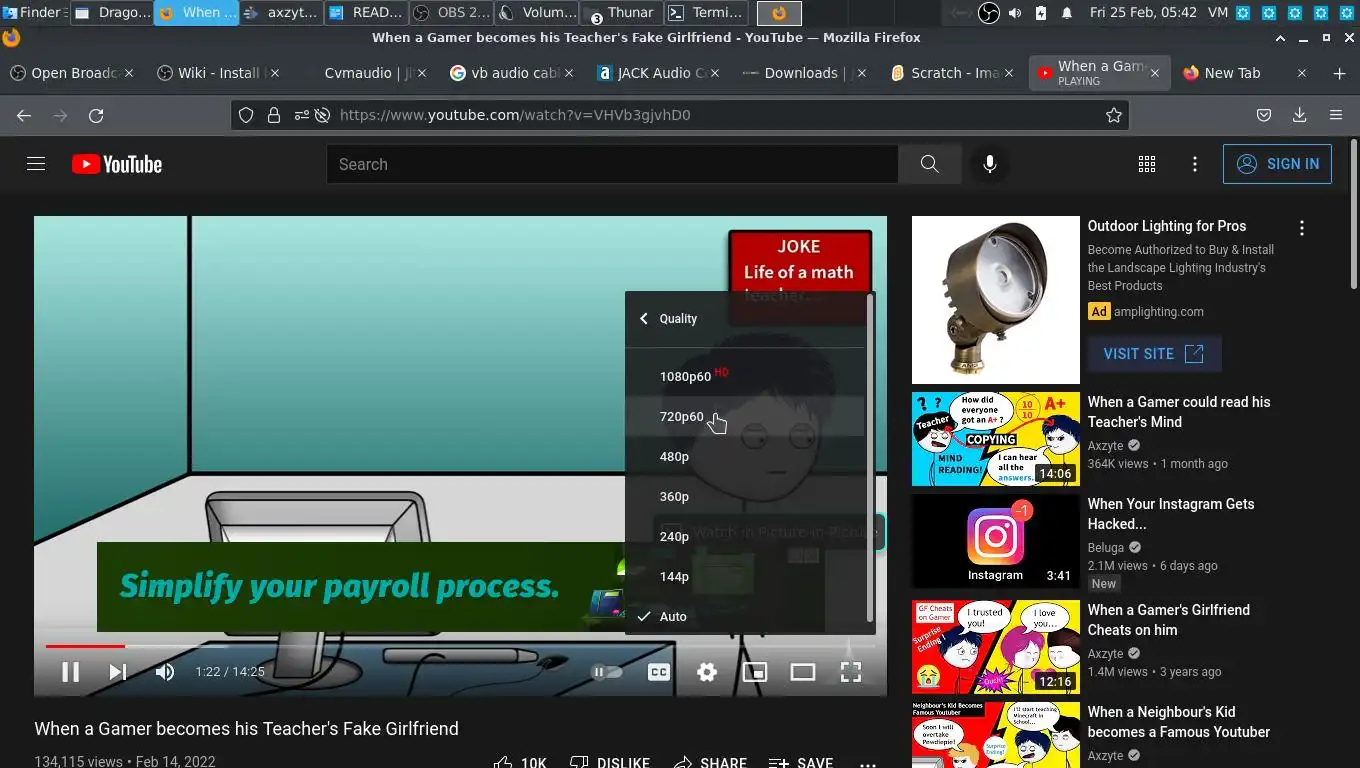Image resolution: width=1360 pixels, height=768 pixels.
Task: Like the video thumbs up
Action: [x=520, y=763]
